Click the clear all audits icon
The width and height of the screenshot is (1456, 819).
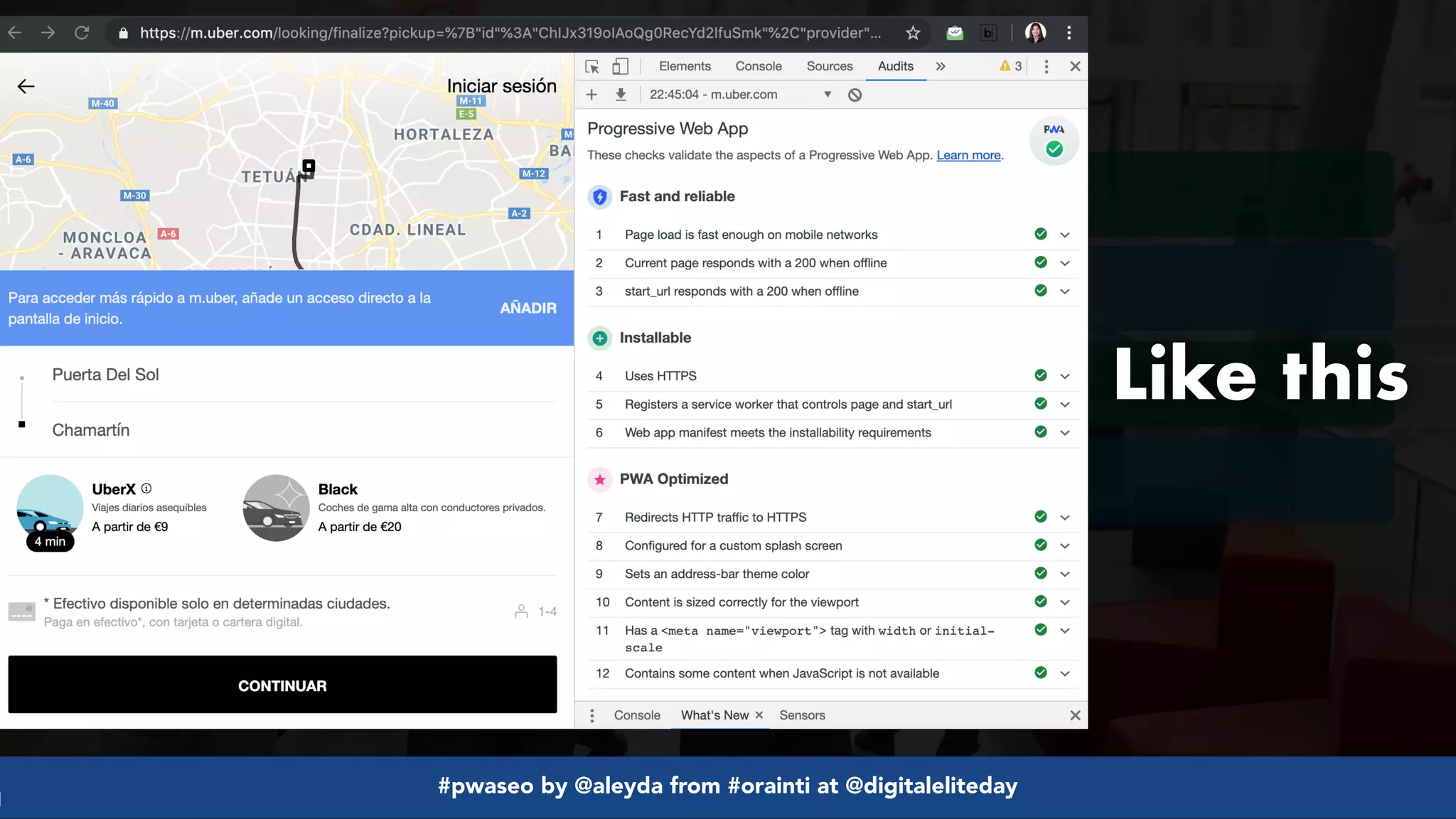[x=855, y=95]
